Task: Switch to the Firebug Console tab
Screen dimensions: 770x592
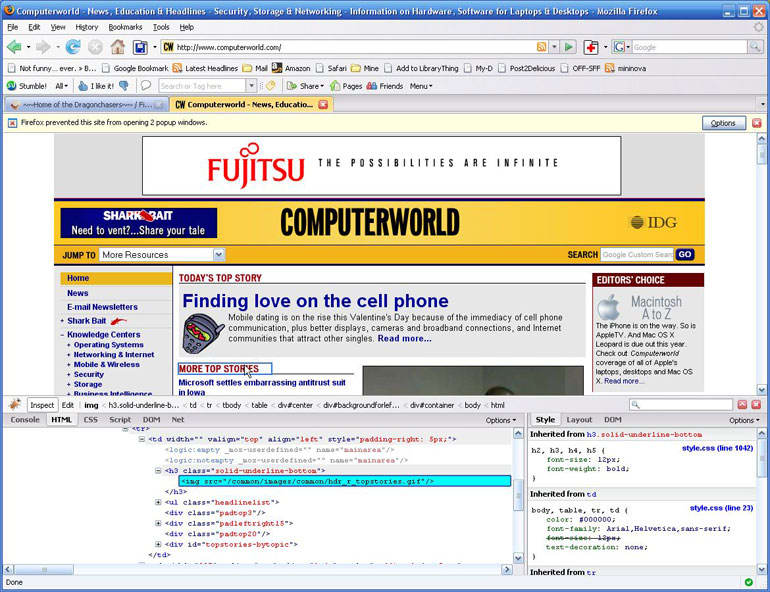Action: pyautogui.click(x=25, y=420)
